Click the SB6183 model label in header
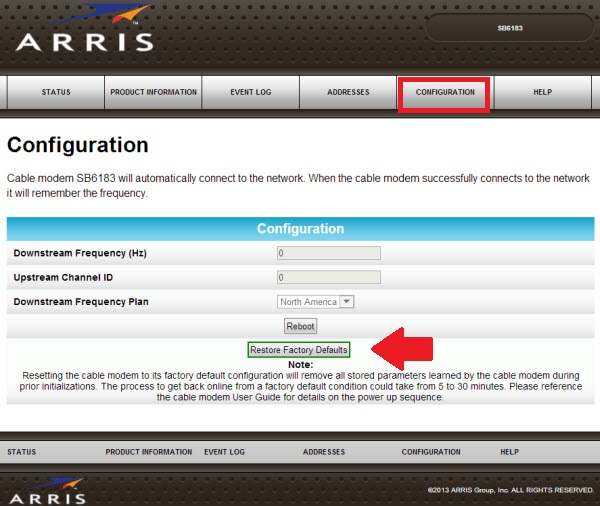The image size is (600, 506). 510,28
